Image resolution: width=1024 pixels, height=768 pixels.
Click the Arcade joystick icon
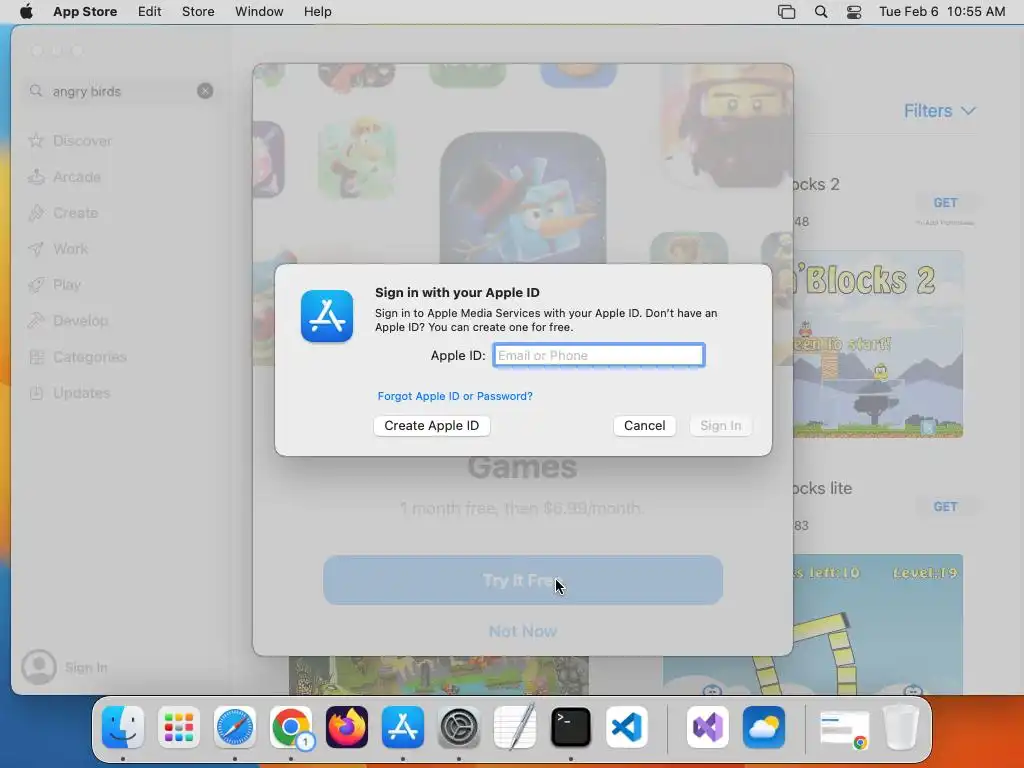[37, 176]
